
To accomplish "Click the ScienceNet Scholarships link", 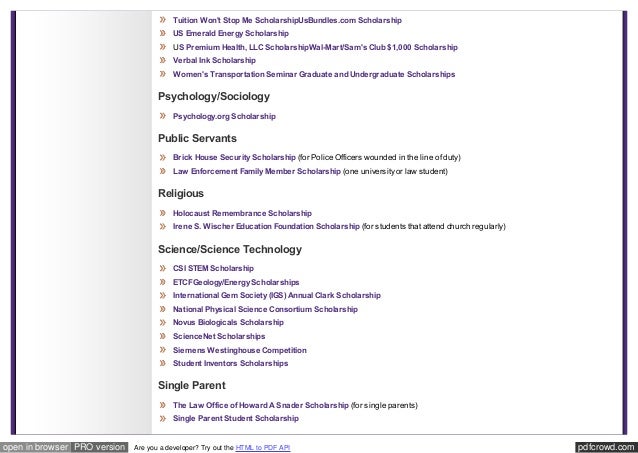I will [219, 336].
